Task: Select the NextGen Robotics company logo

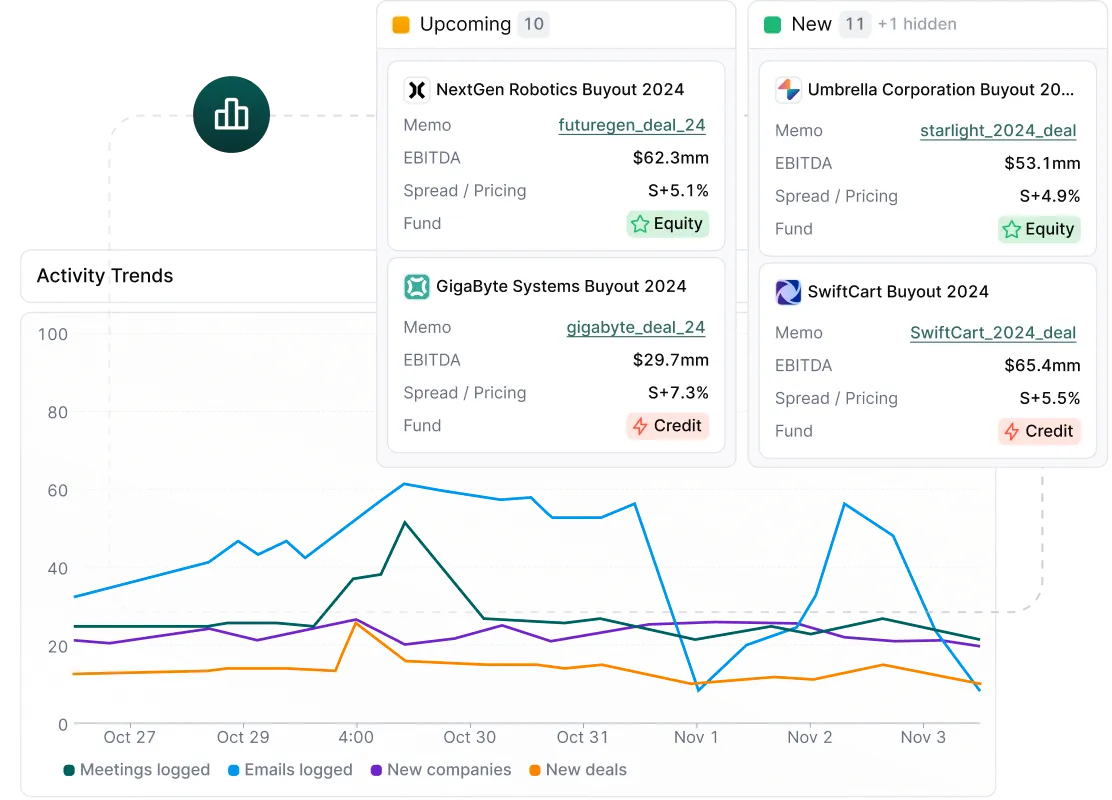Action: [419, 89]
